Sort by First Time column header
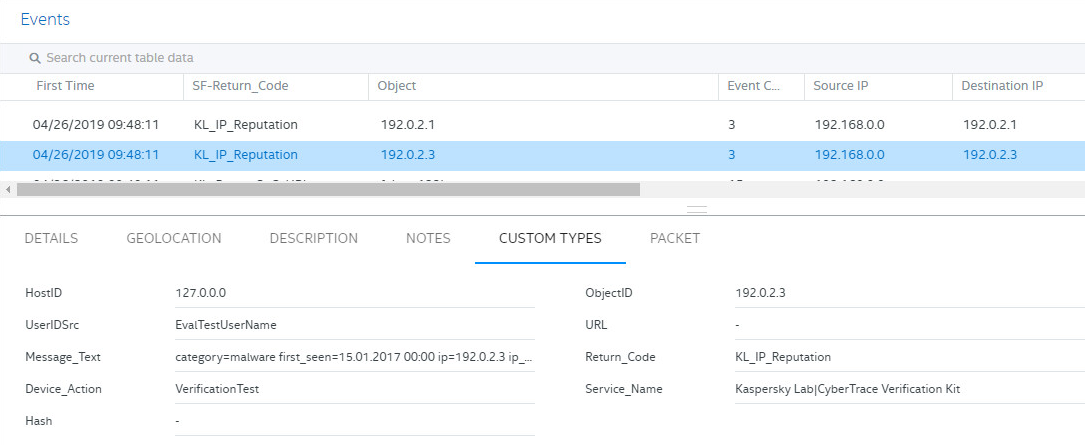Screen dimensions: 1085x445 (65, 86)
